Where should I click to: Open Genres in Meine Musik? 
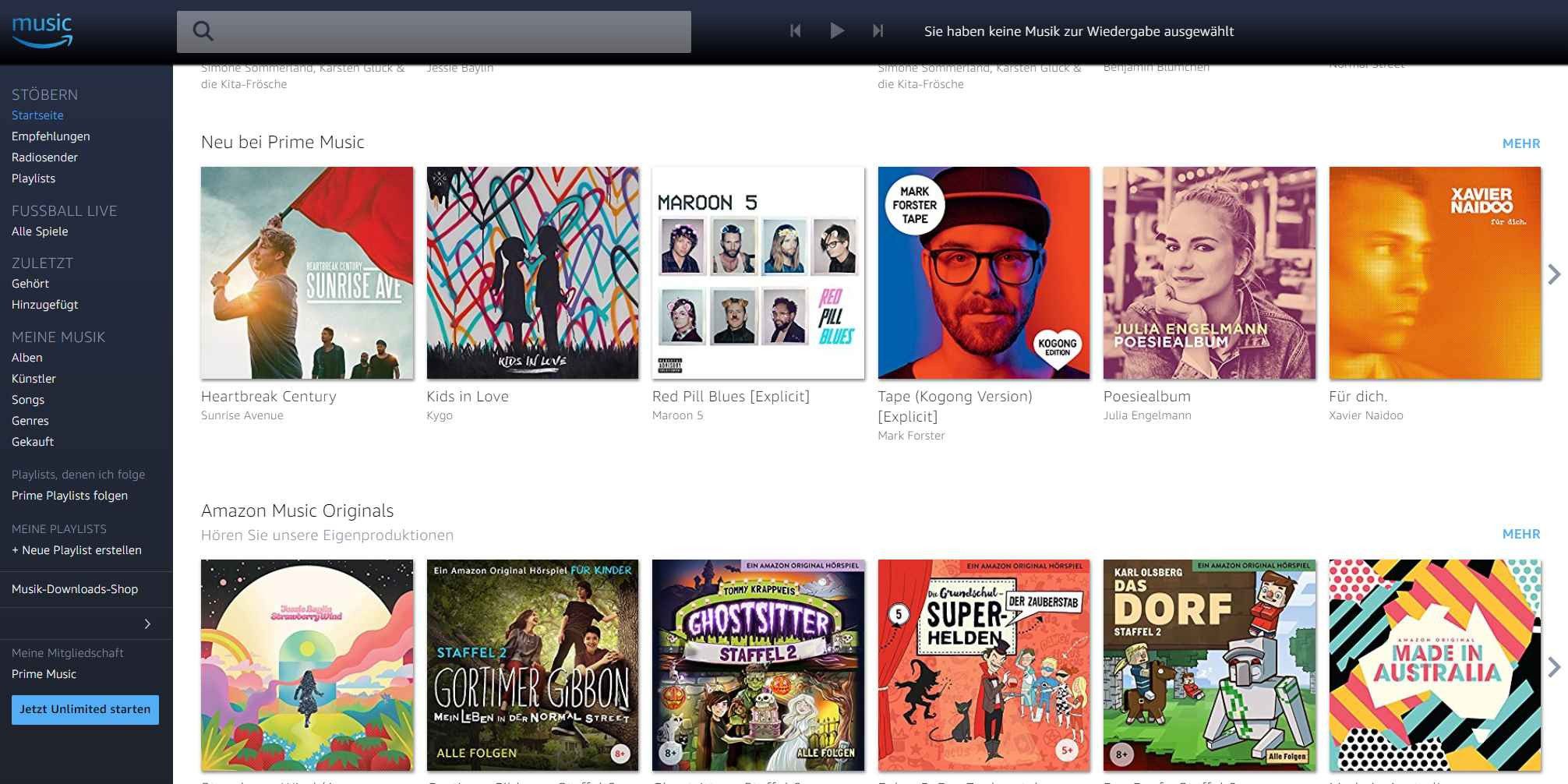point(30,421)
